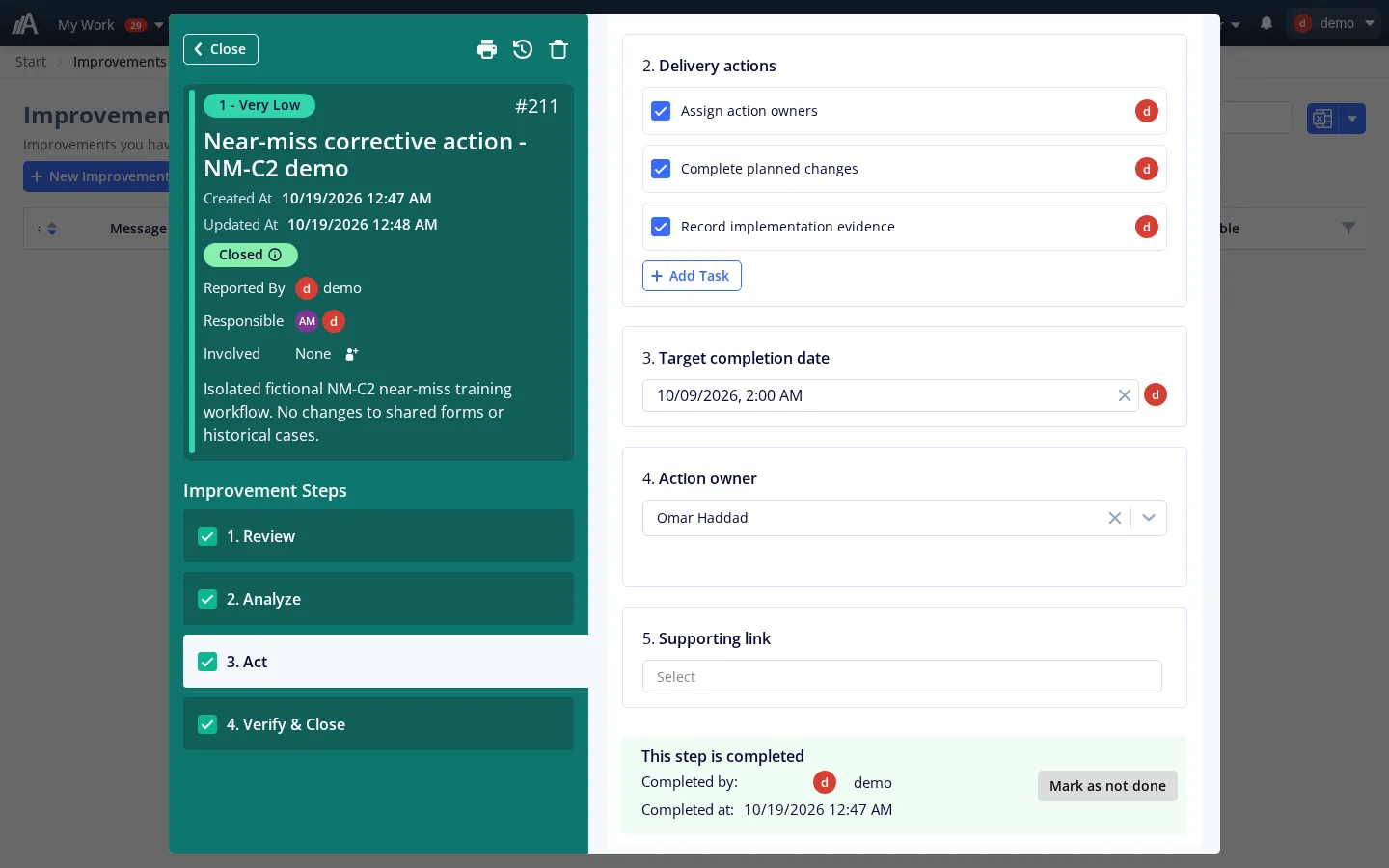1389x868 pixels.
Task: Open the 1. Review step
Action: click(x=378, y=536)
